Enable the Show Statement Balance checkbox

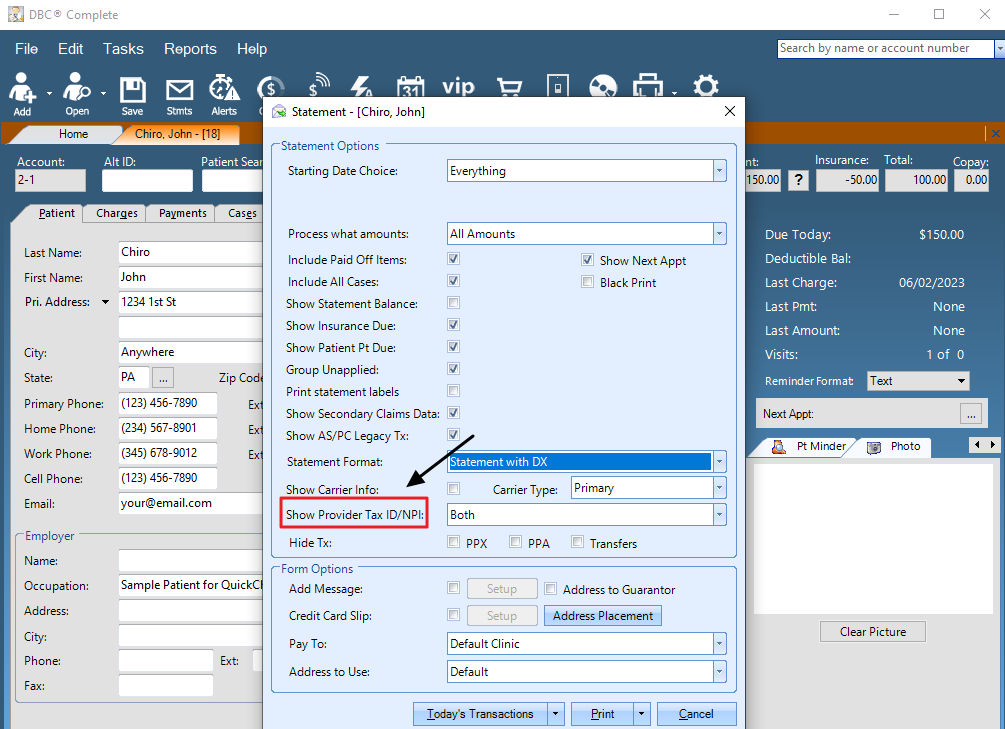454,304
